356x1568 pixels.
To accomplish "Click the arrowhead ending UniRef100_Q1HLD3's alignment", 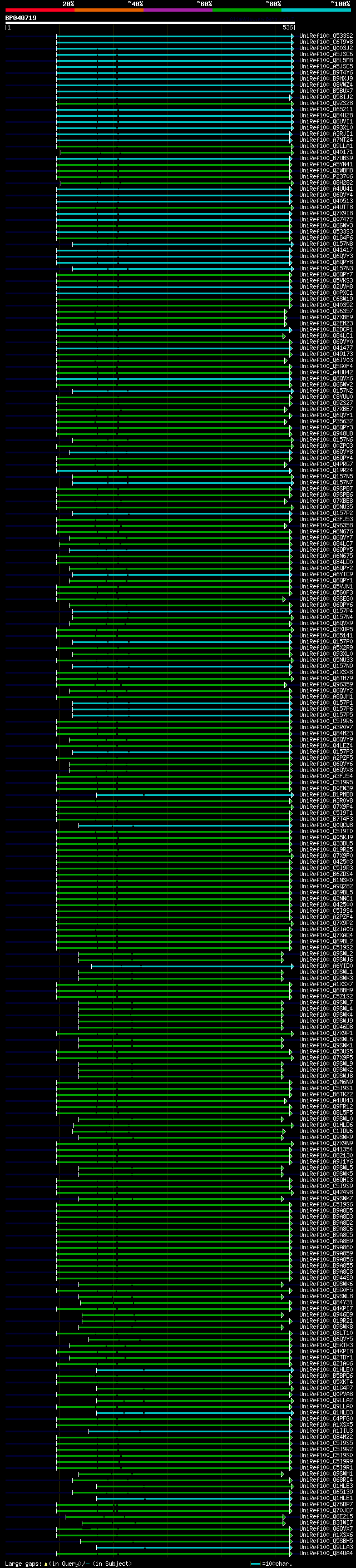I will (292, 1413).
